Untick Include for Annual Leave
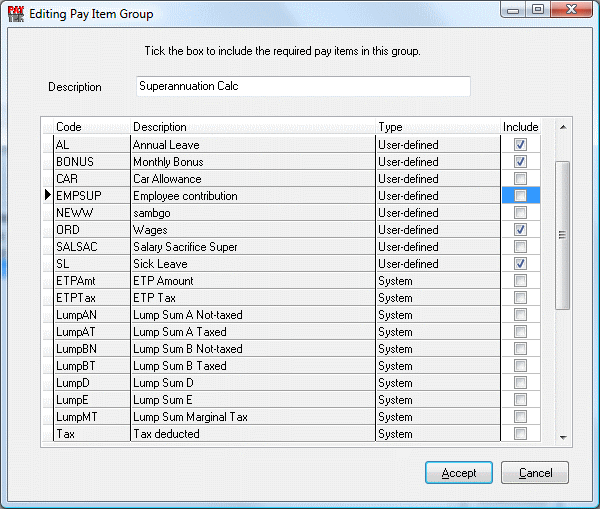 [520, 145]
